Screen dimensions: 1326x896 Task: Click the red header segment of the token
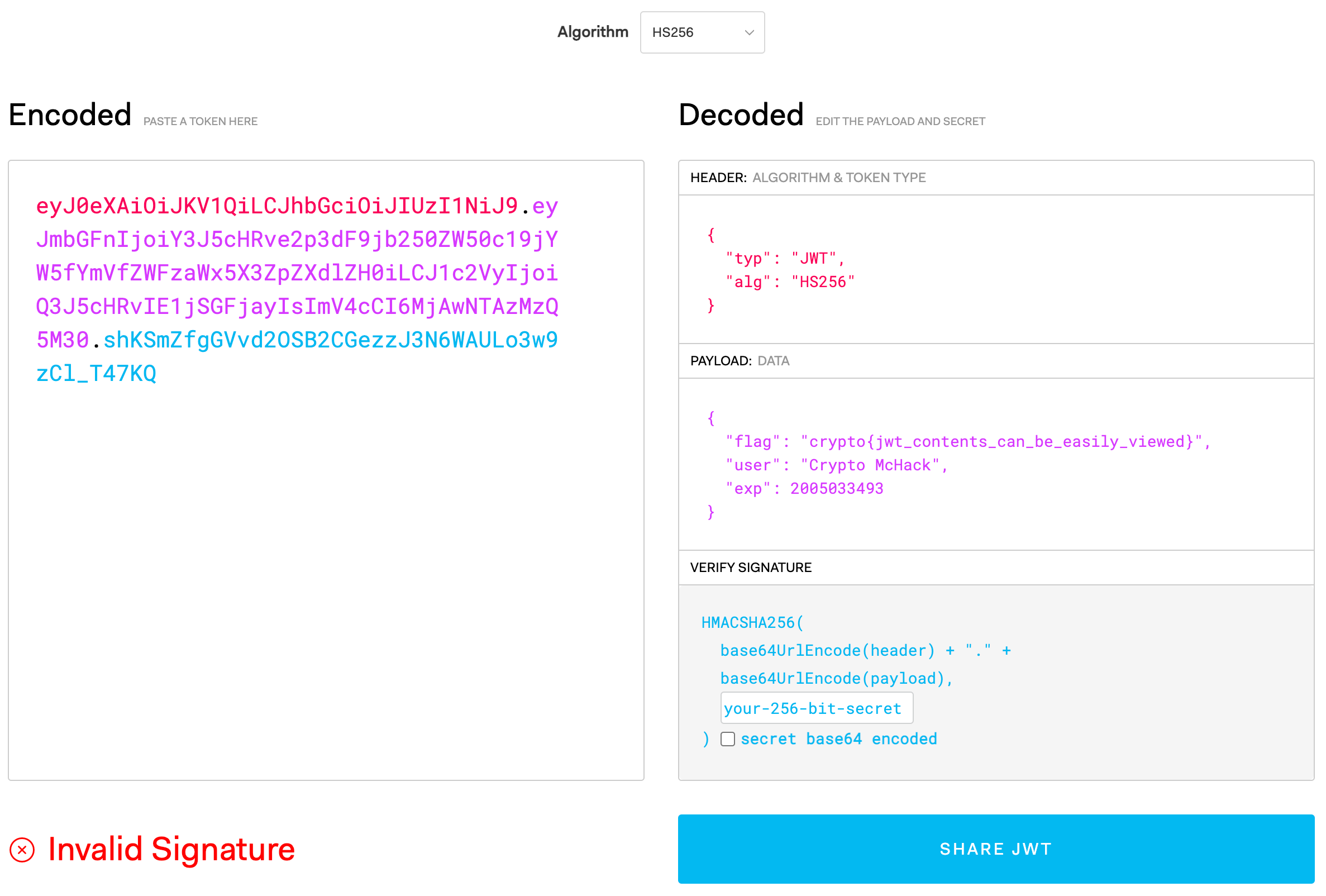[276, 206]
